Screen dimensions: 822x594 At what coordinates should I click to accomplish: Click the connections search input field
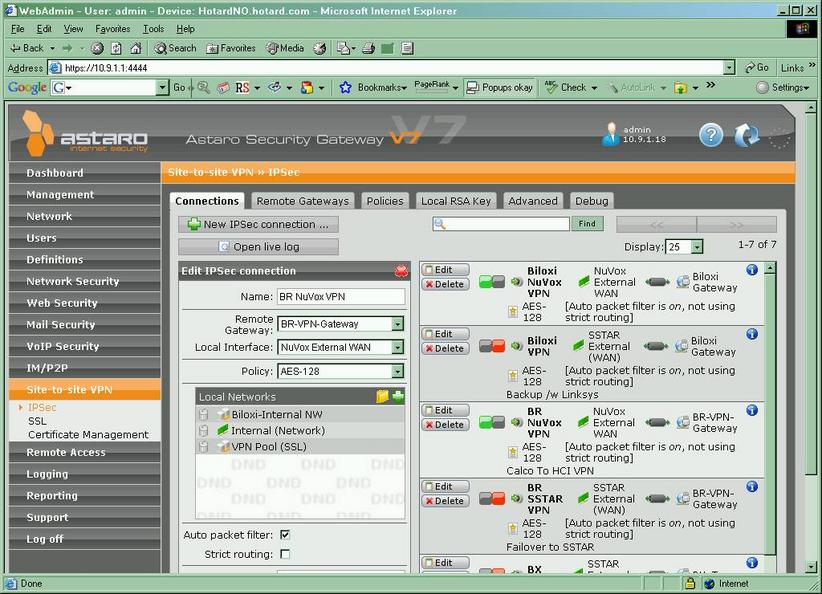click(x=501, y=224)
